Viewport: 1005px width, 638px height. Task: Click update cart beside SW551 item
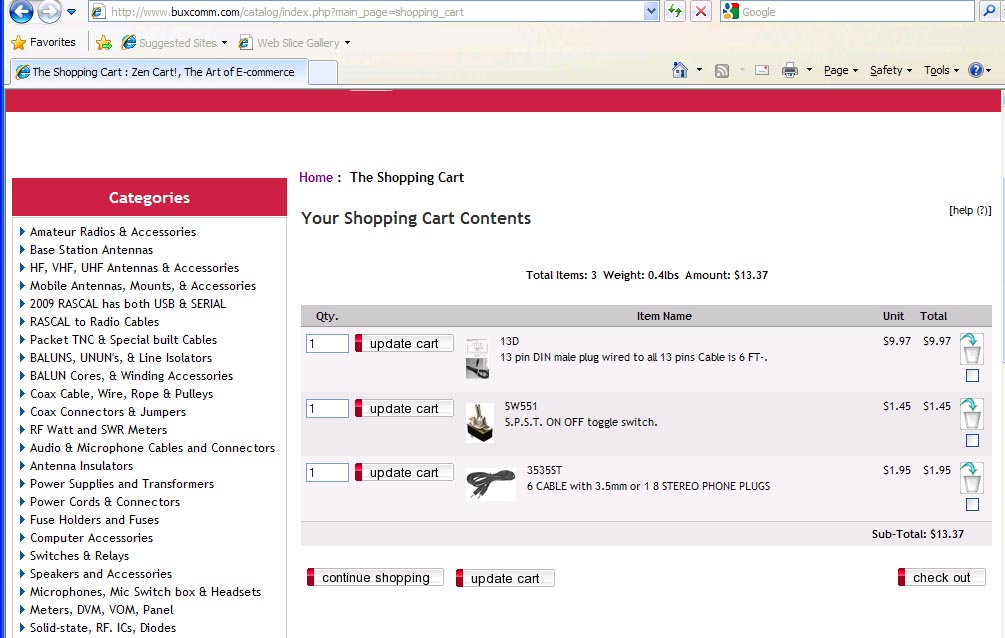pos(404,408)
